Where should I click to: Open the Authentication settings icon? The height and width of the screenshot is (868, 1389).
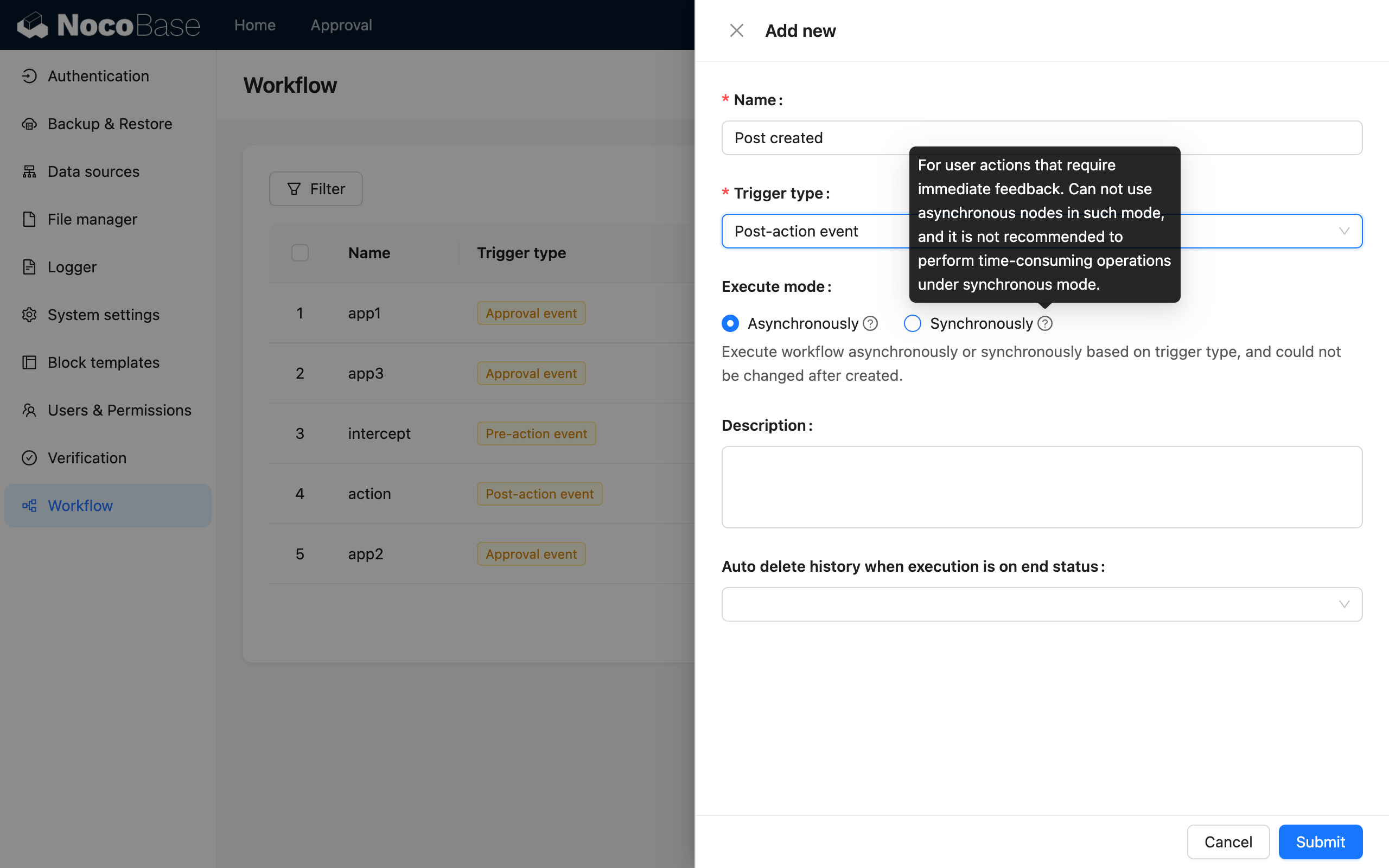click(x=30, y=75)
